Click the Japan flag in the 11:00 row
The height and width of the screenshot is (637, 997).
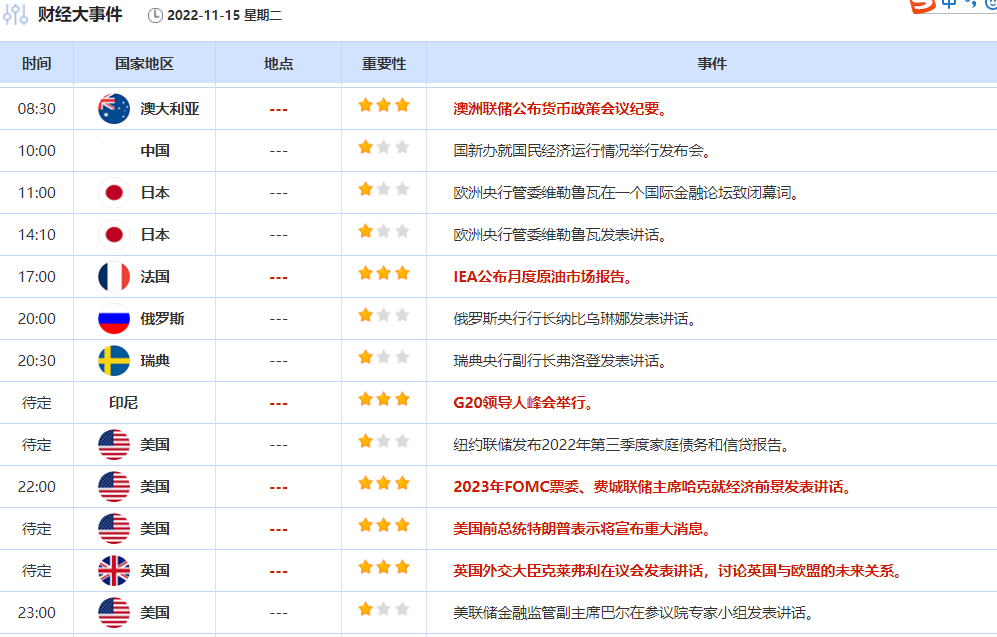[114, 192]
